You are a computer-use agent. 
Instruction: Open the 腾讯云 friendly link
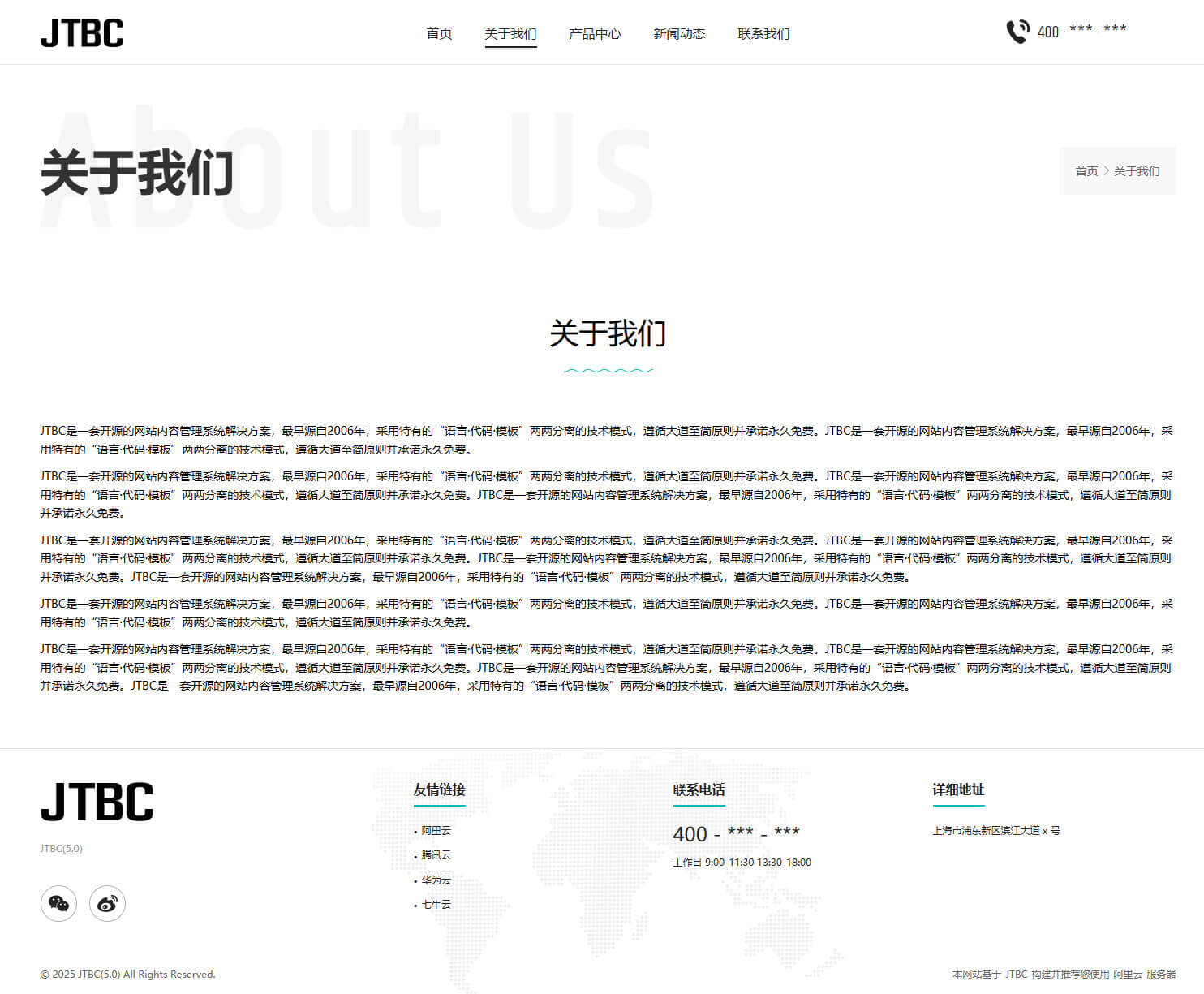pyautogui.click(x=436, y=855)
